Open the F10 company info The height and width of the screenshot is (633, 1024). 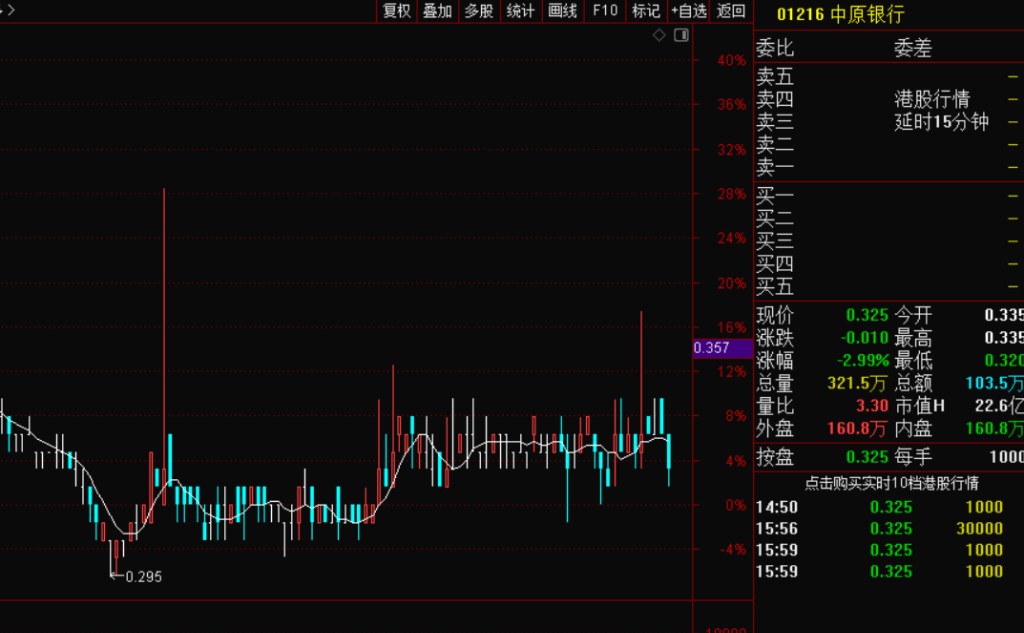(x=605, y=10)
